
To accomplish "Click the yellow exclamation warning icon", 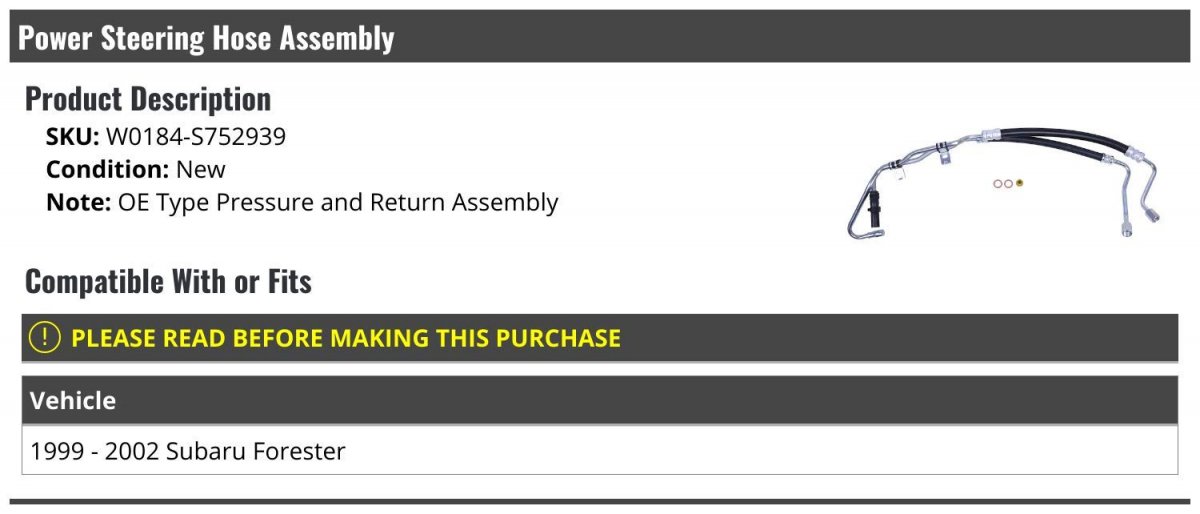I will (46, 337).
